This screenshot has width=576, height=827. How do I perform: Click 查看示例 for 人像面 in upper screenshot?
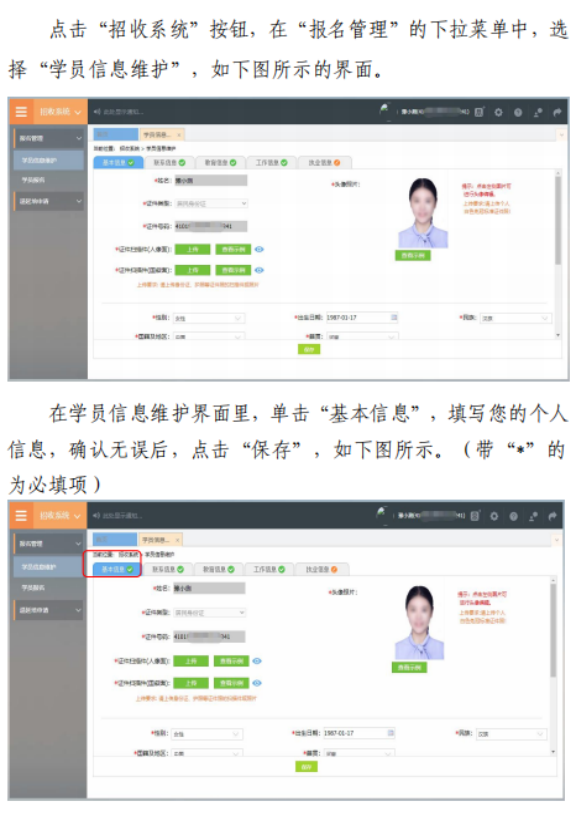233,249
